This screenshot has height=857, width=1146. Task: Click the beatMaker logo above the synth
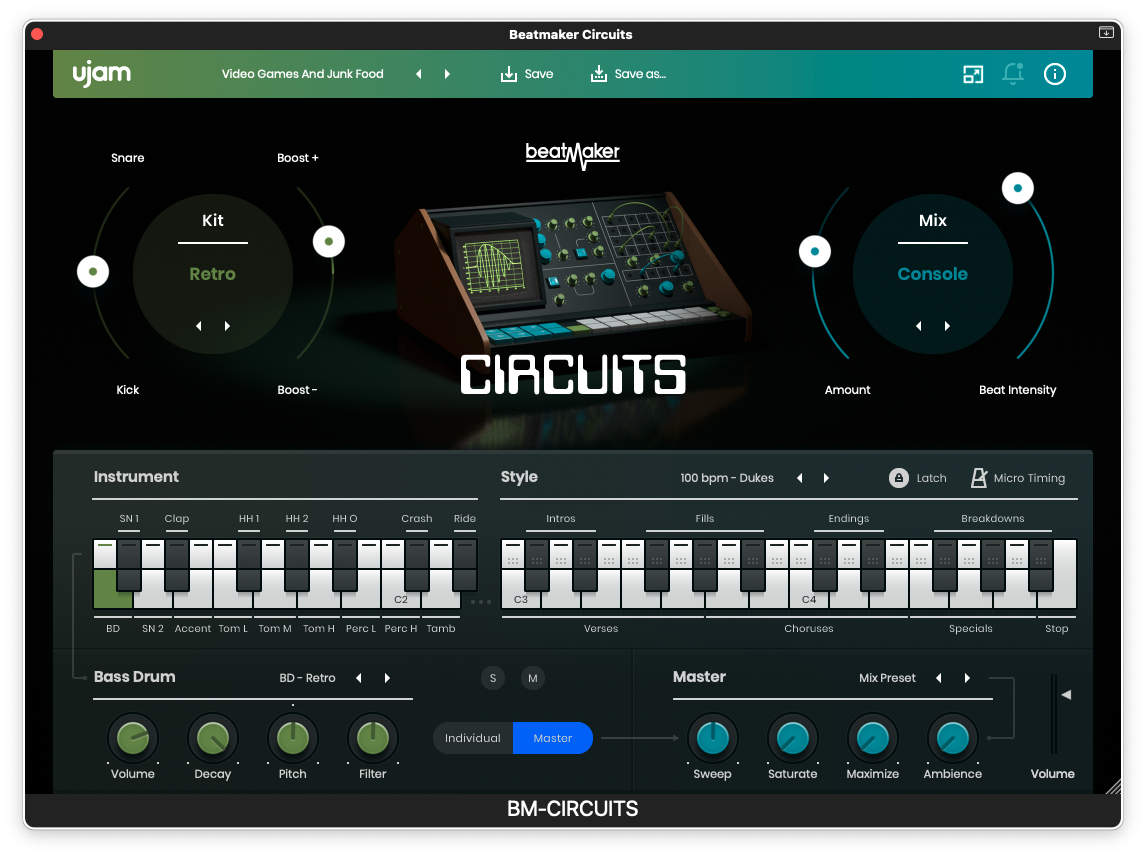coord(573,154)
